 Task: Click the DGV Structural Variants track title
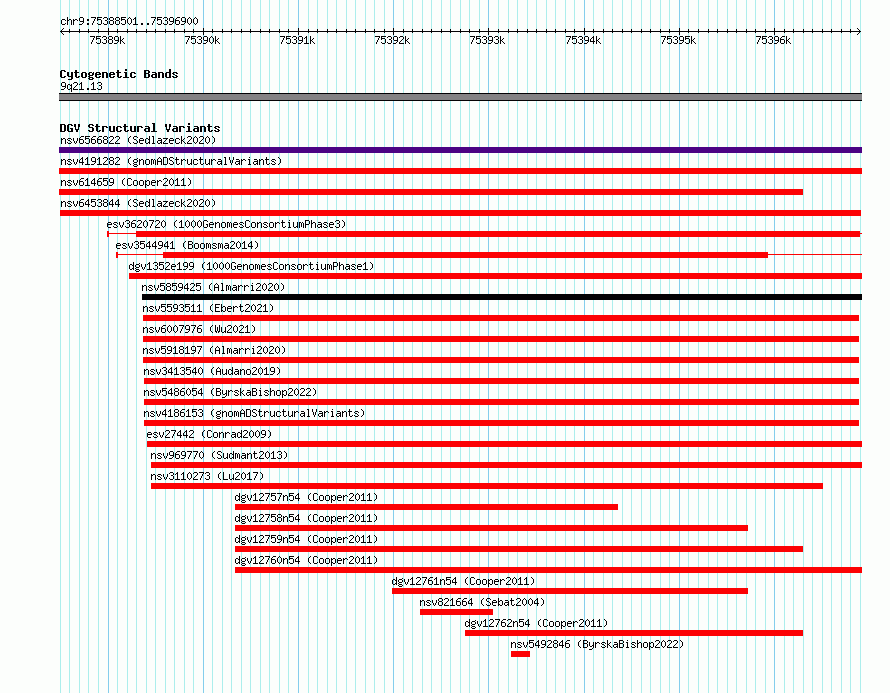[140, 128]
